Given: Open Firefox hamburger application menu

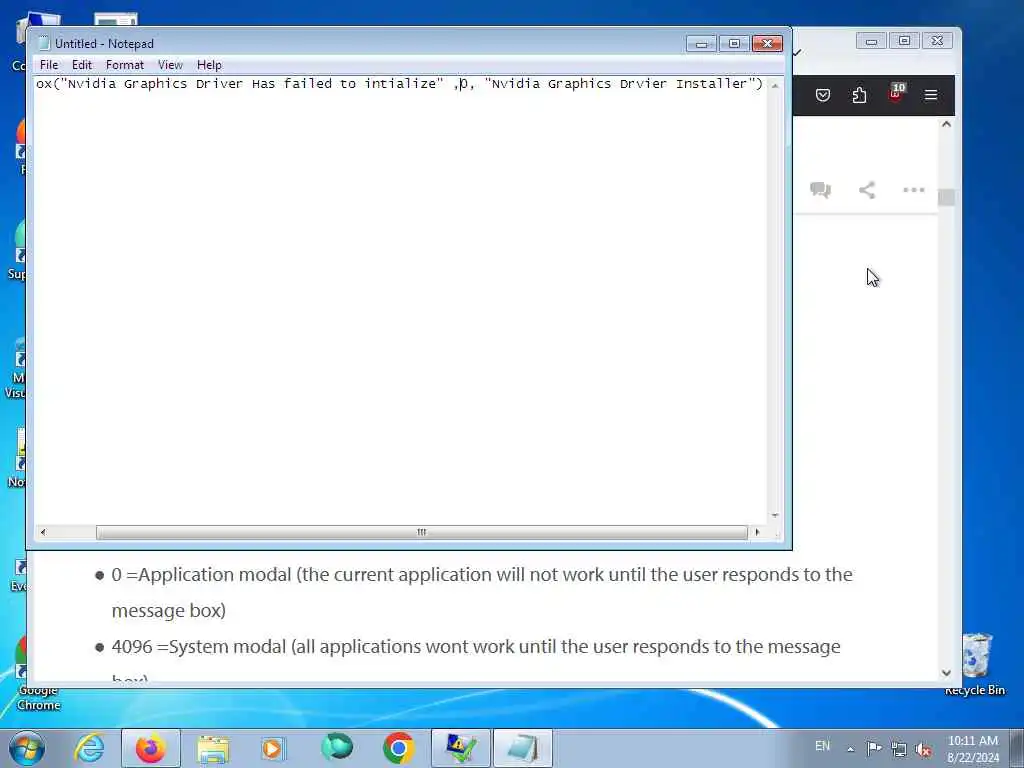Looking at the screenshot, I should tap(931, 95).
